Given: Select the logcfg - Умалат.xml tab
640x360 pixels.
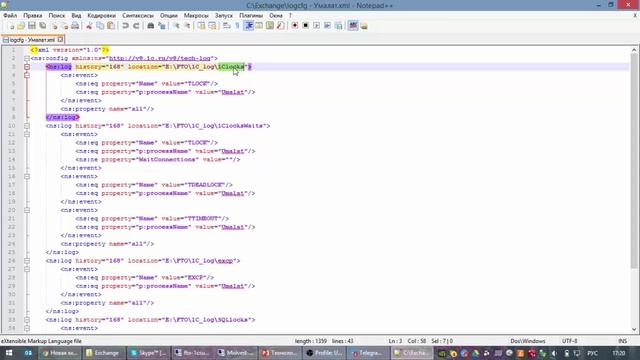Looking at the screenshot, I should tap(33, 40).
